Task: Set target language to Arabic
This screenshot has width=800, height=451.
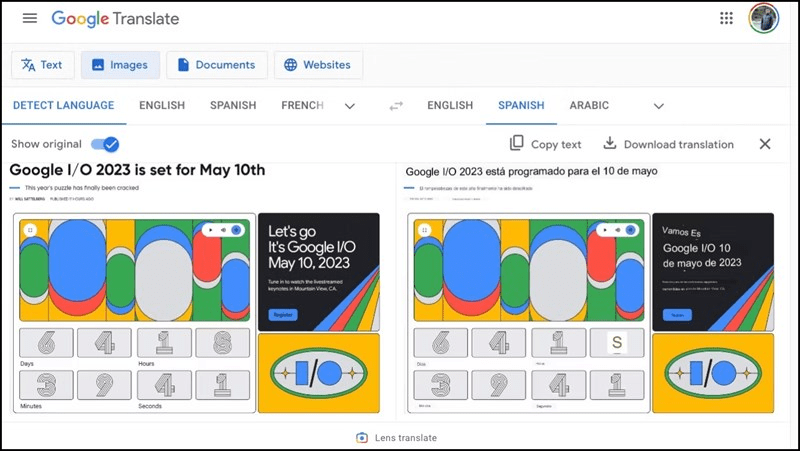Action: [589, 106]
